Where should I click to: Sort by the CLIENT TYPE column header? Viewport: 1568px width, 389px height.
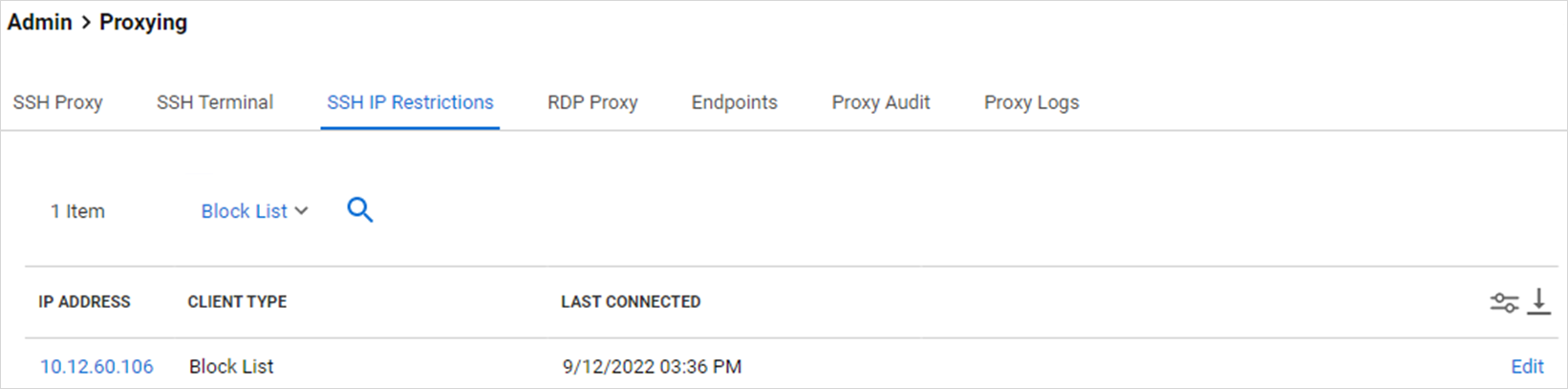pos(237,302)
